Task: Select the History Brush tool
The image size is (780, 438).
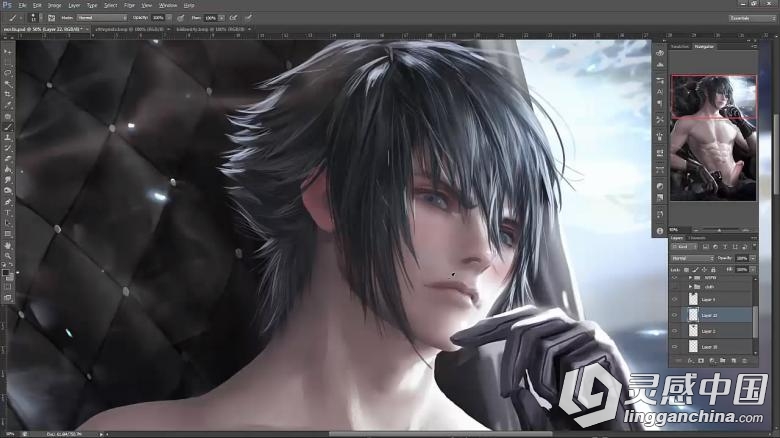Action: coord(7,148)
